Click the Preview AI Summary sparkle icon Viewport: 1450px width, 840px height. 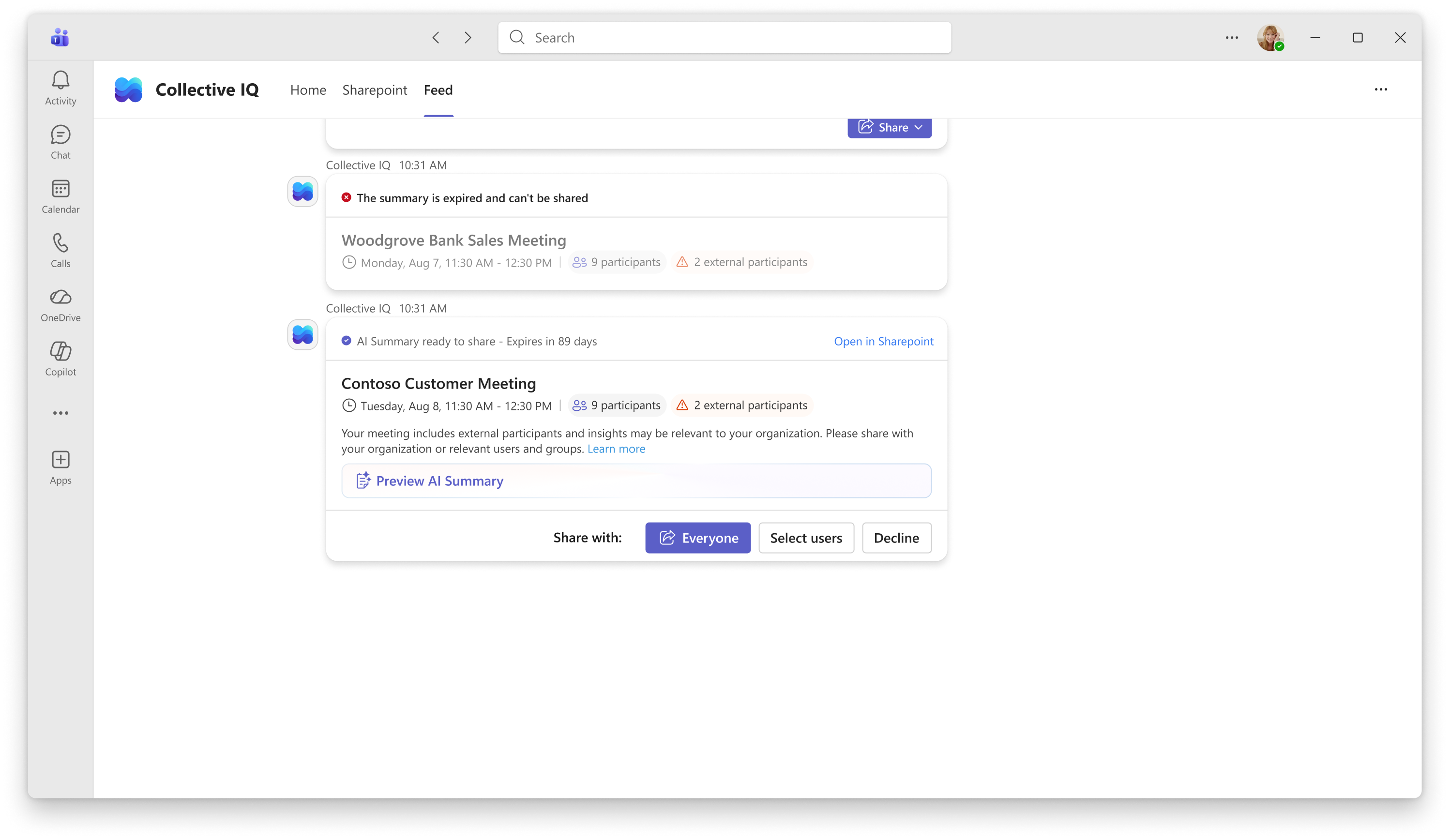click(363, 480)
